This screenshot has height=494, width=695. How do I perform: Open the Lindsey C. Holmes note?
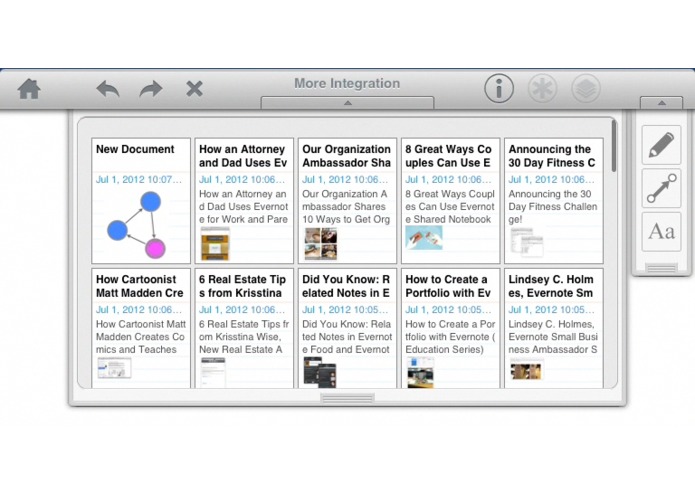coord(554,328)
